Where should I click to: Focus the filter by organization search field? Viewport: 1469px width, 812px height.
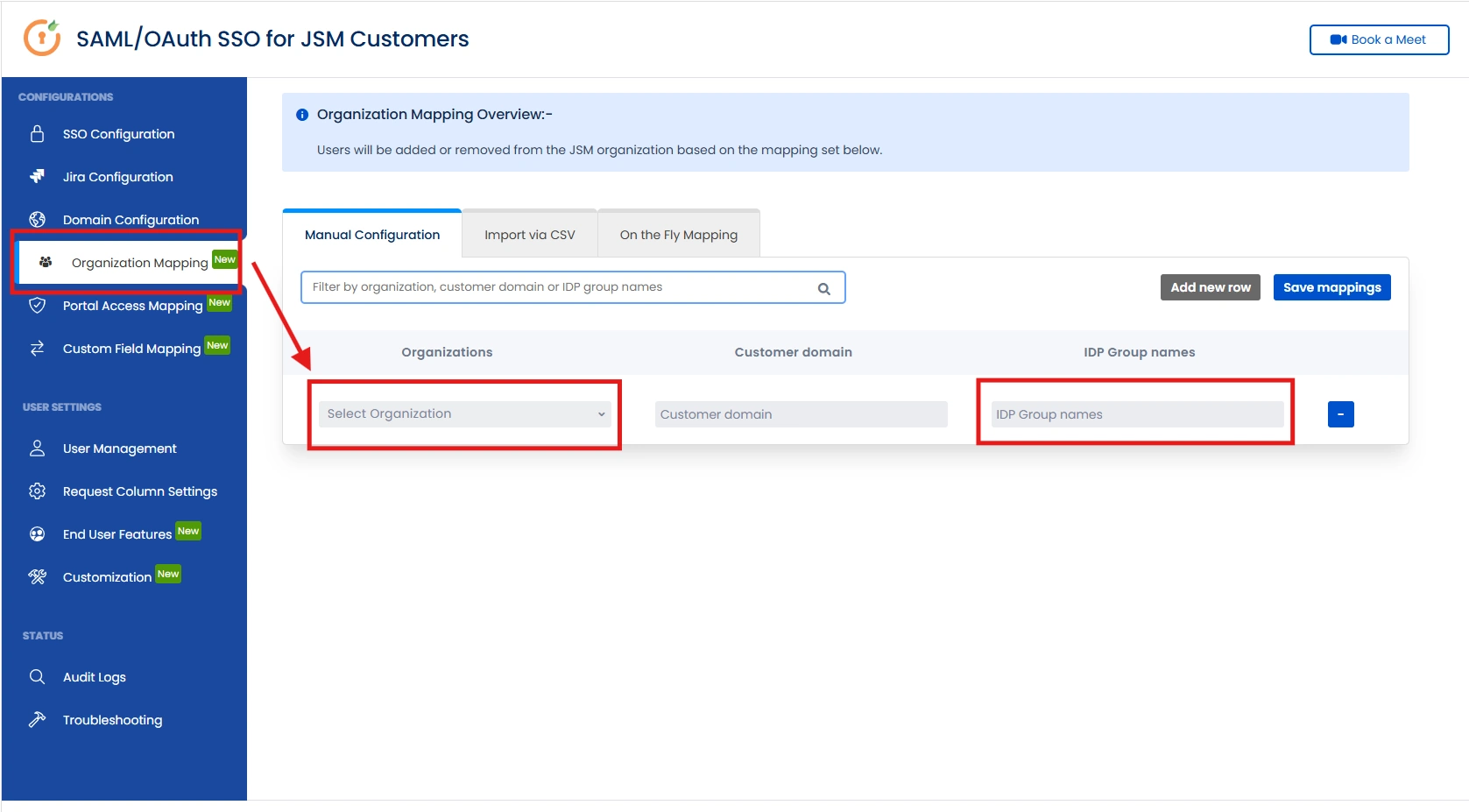(x=573, y=287)
